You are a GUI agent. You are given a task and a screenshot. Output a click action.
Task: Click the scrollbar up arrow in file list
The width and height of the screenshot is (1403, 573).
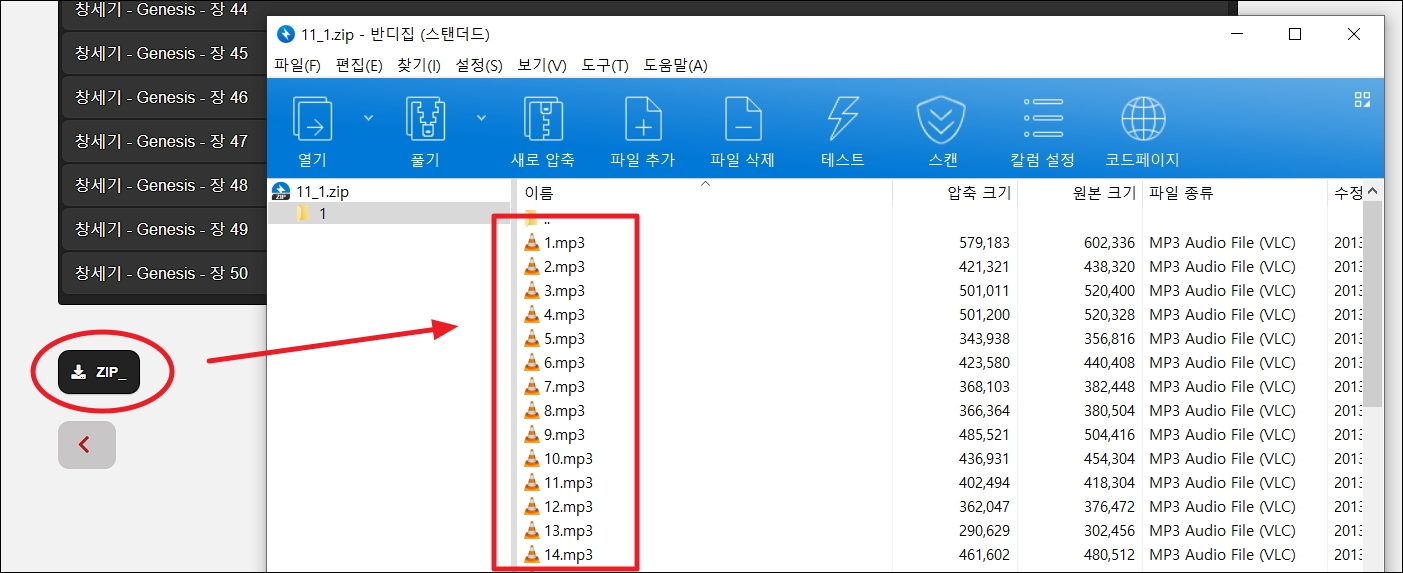tap(1373, 192)
